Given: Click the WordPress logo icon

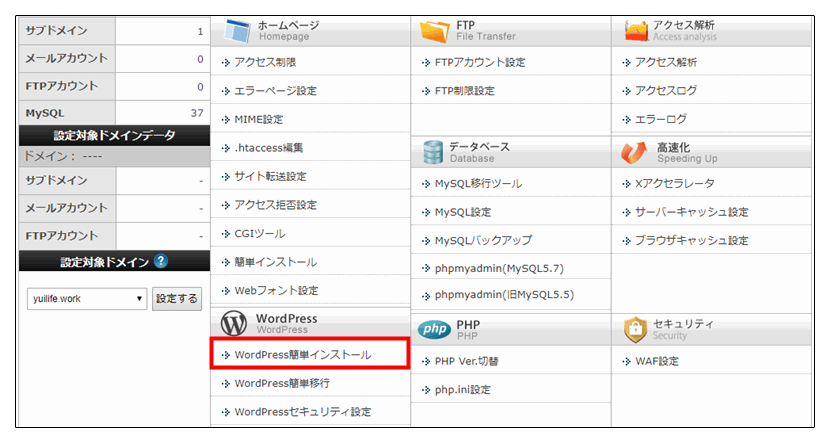Looking at the screenshot, I should 234,323.
